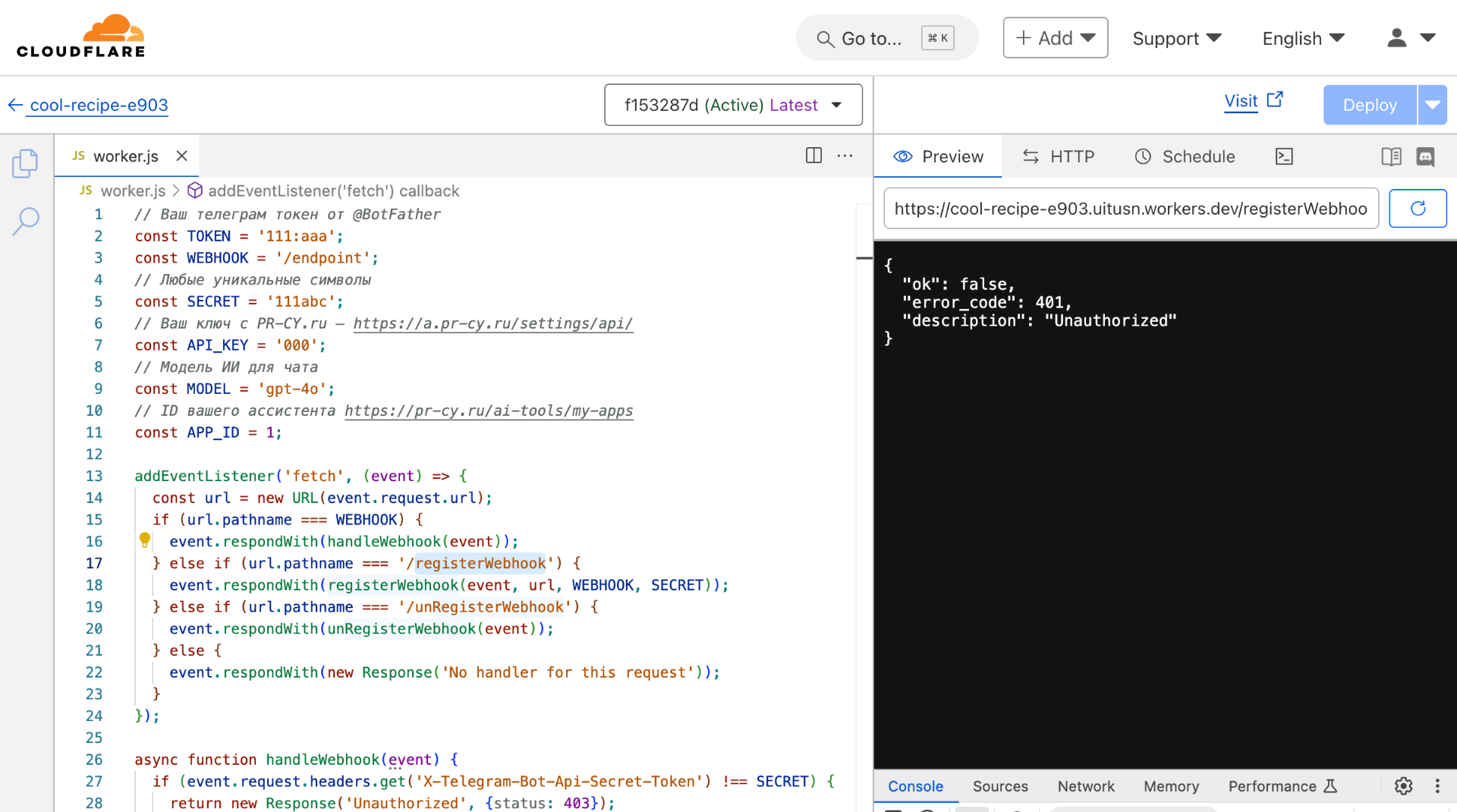Click the Cloudflare logo

(x=80, y=36)
